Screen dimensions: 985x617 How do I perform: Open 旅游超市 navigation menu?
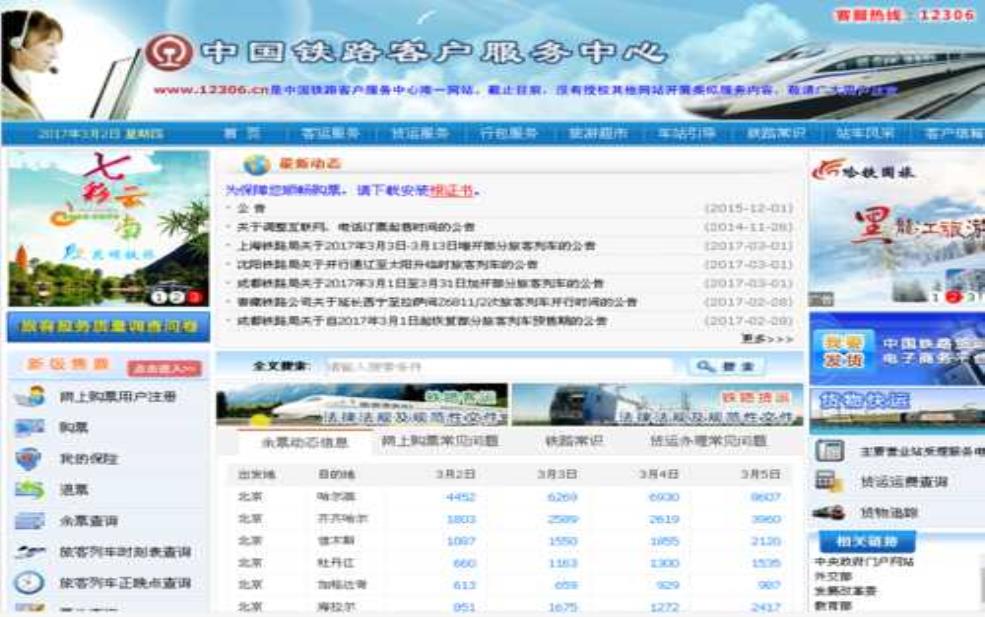pos(598,133)
